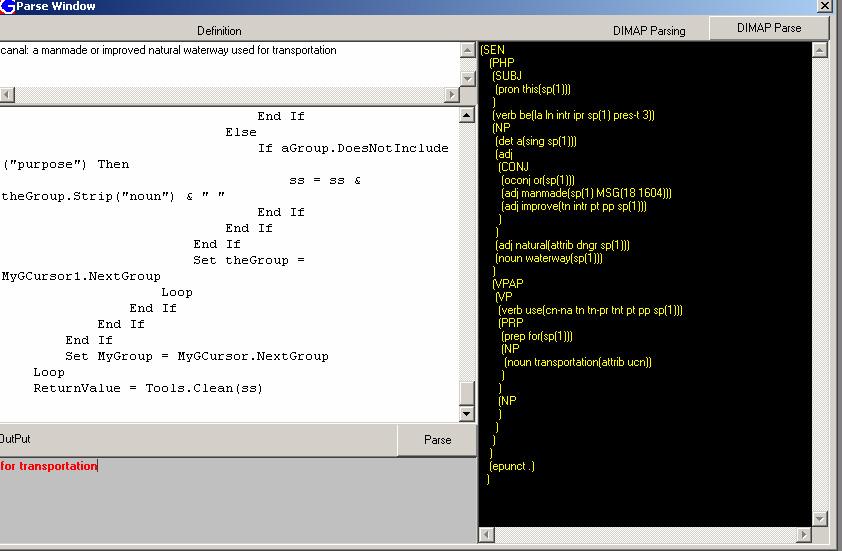Click the Parse Window app icon
Screen dimensions: 842x551
pyautogui.click(x=7, y=6)
